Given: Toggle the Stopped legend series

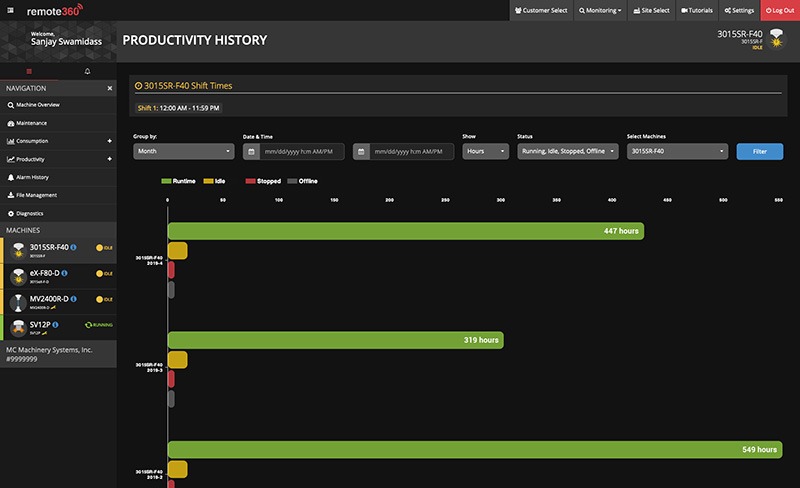Looking at the screenshot, I should point(263,181).
